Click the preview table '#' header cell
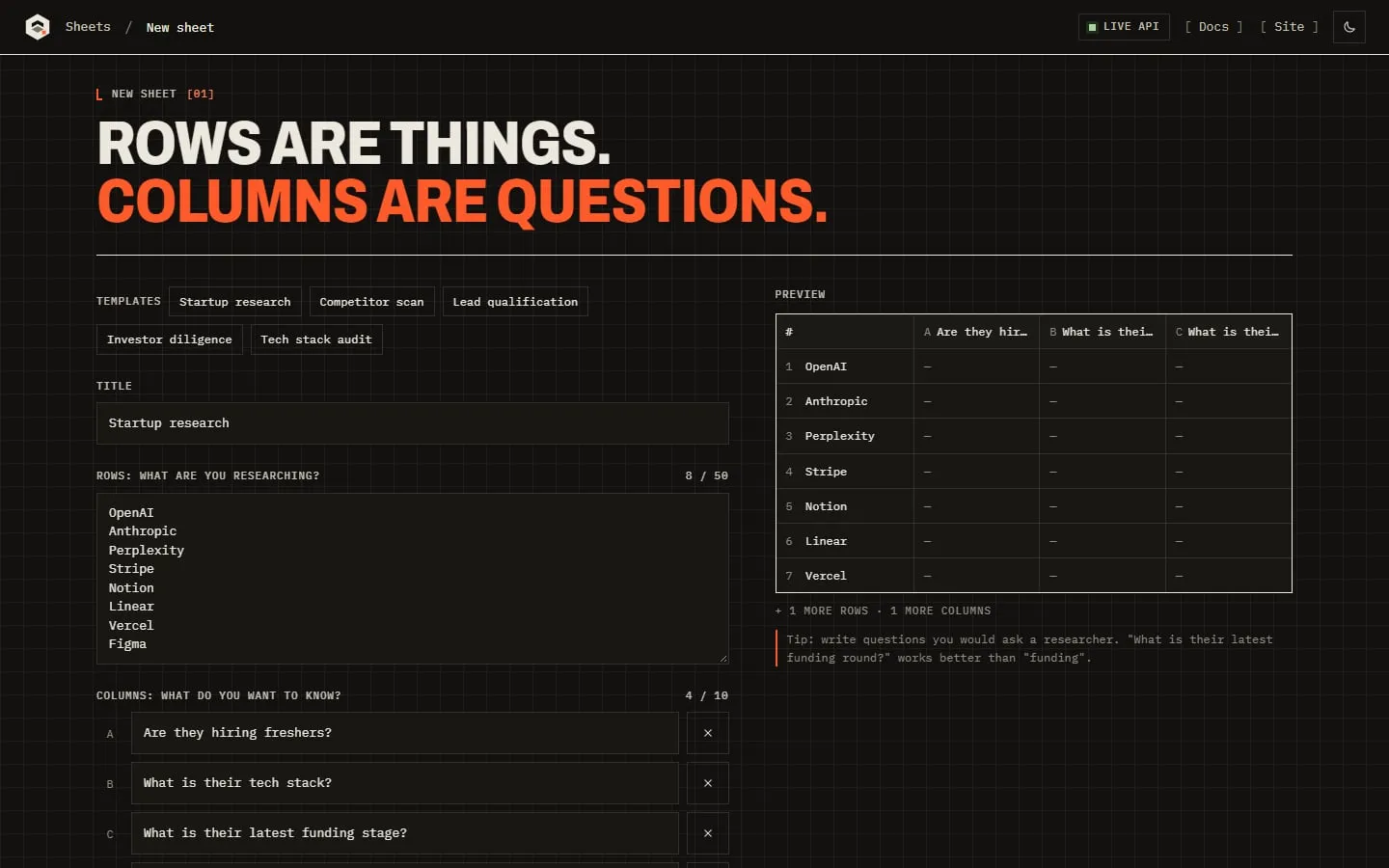 click(x=845, y=332)
